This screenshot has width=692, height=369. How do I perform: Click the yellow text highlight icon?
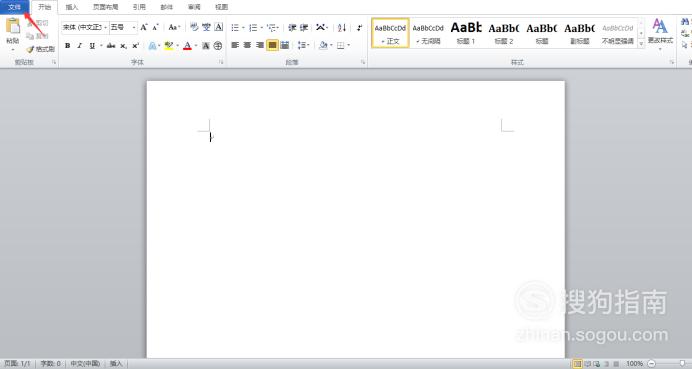168,45
